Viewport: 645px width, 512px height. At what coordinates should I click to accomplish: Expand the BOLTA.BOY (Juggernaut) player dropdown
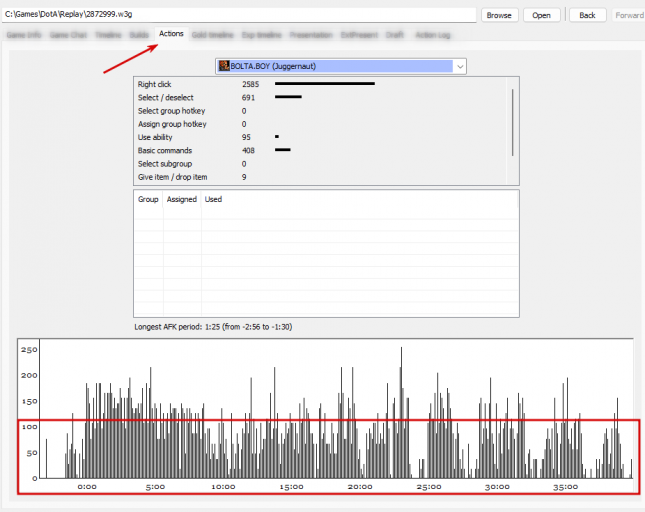click(460, 66)
